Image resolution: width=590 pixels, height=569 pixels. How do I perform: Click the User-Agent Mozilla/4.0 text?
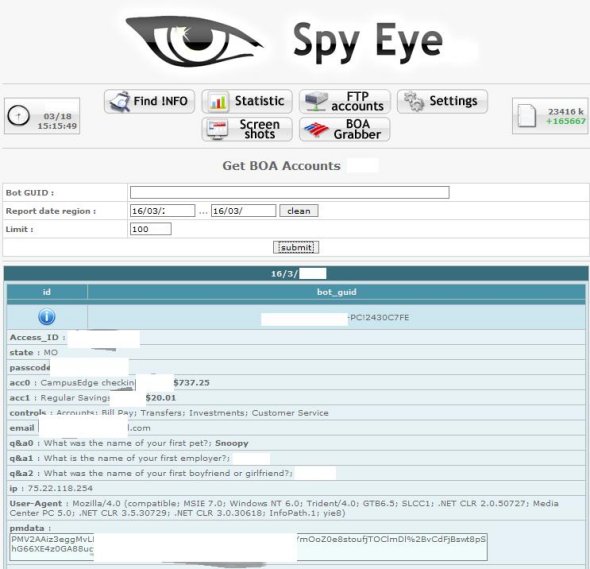284,508
